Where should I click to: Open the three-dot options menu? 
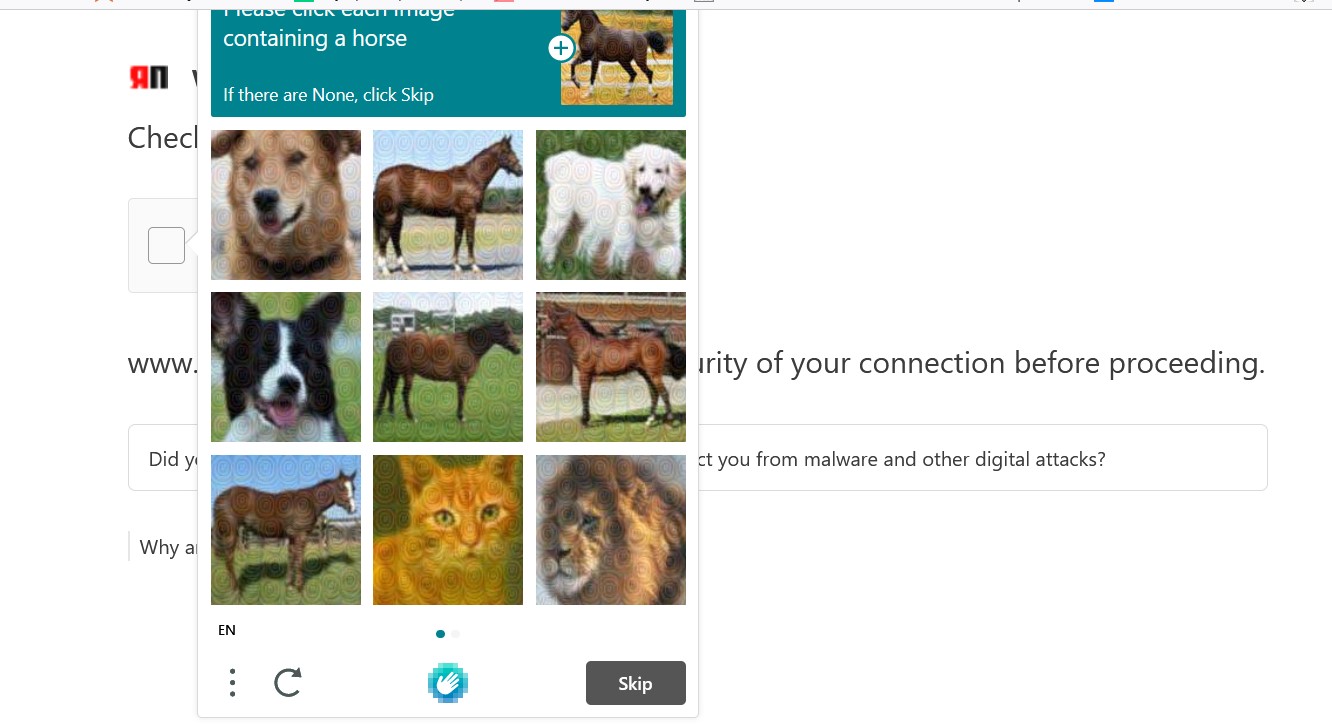232,683
